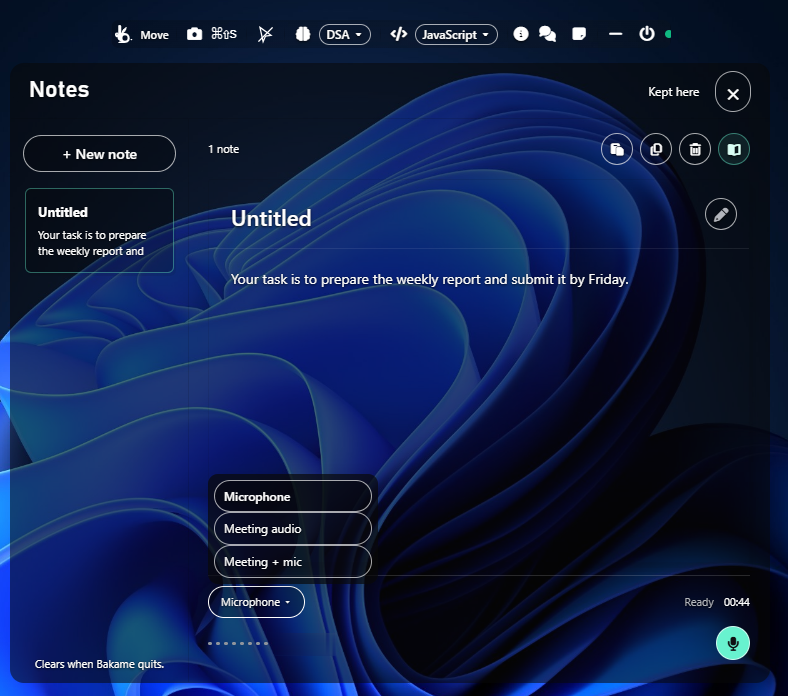
Task: Click the sticky note icon in toolbar
Action: pos(579,34)
